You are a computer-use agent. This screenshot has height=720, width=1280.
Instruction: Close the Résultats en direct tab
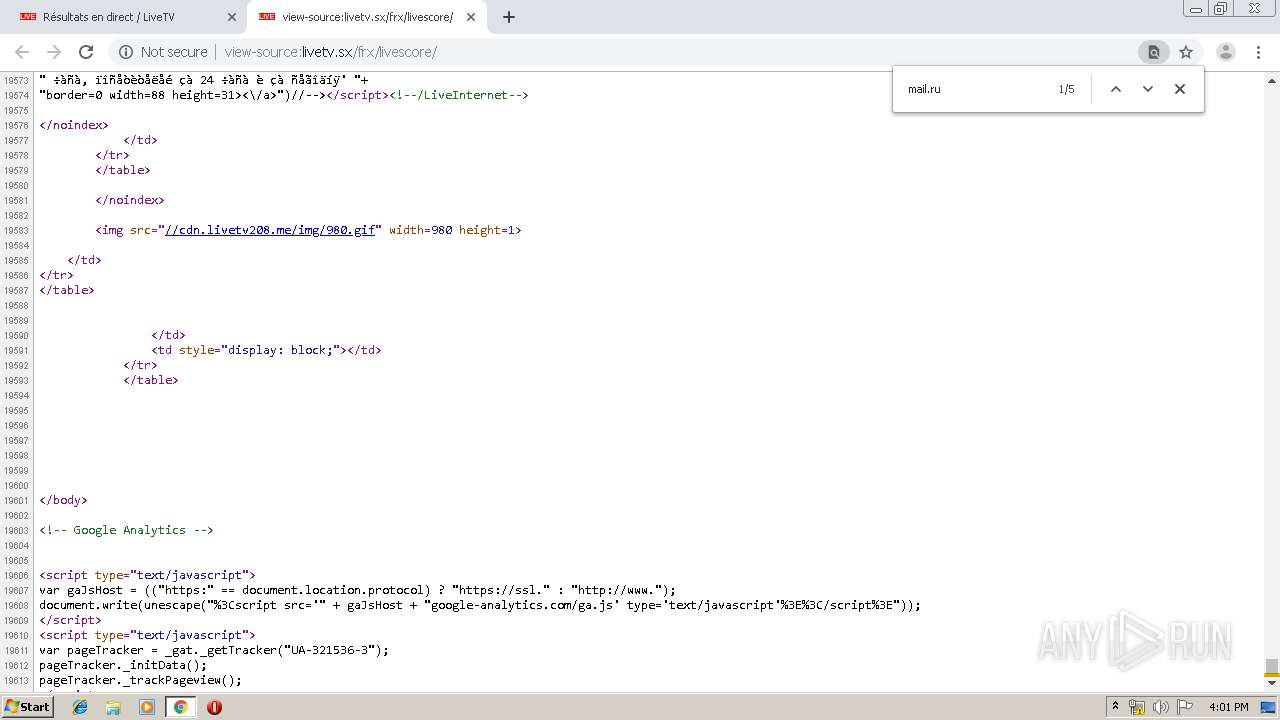coord(232,17)
